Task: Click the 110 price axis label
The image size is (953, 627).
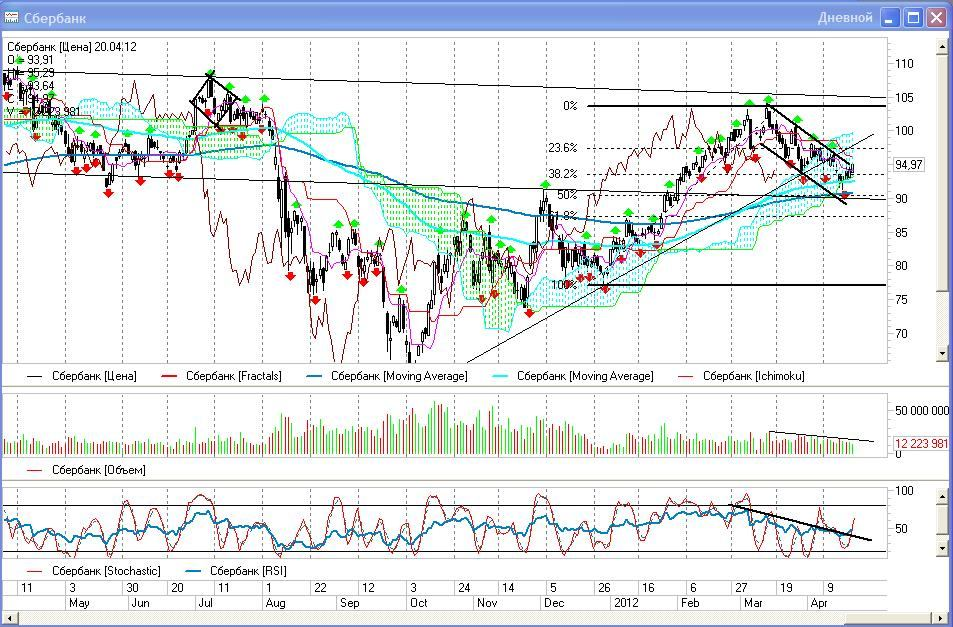Action: click(x=904, y=64)
